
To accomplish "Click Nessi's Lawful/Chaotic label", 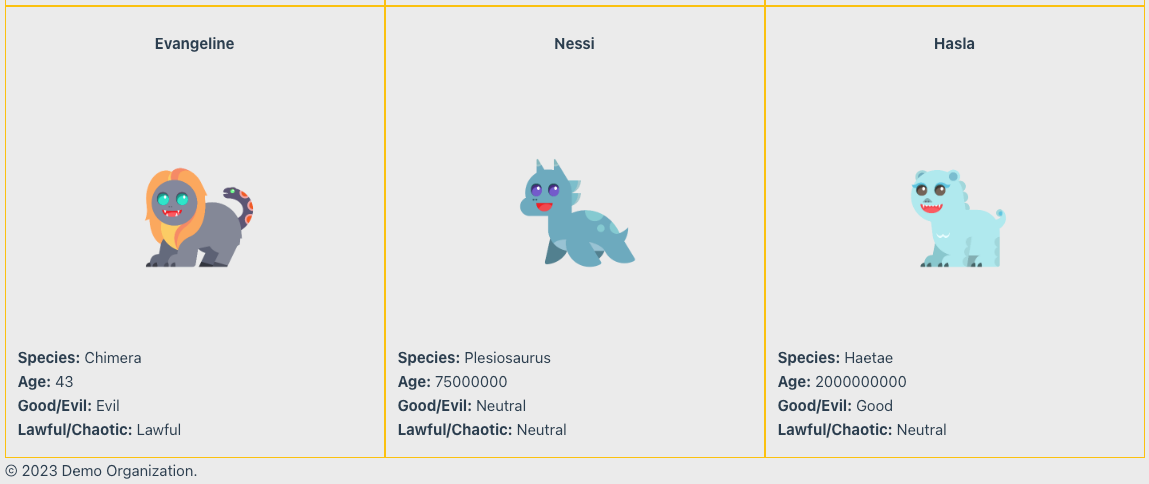I will 455,430.
